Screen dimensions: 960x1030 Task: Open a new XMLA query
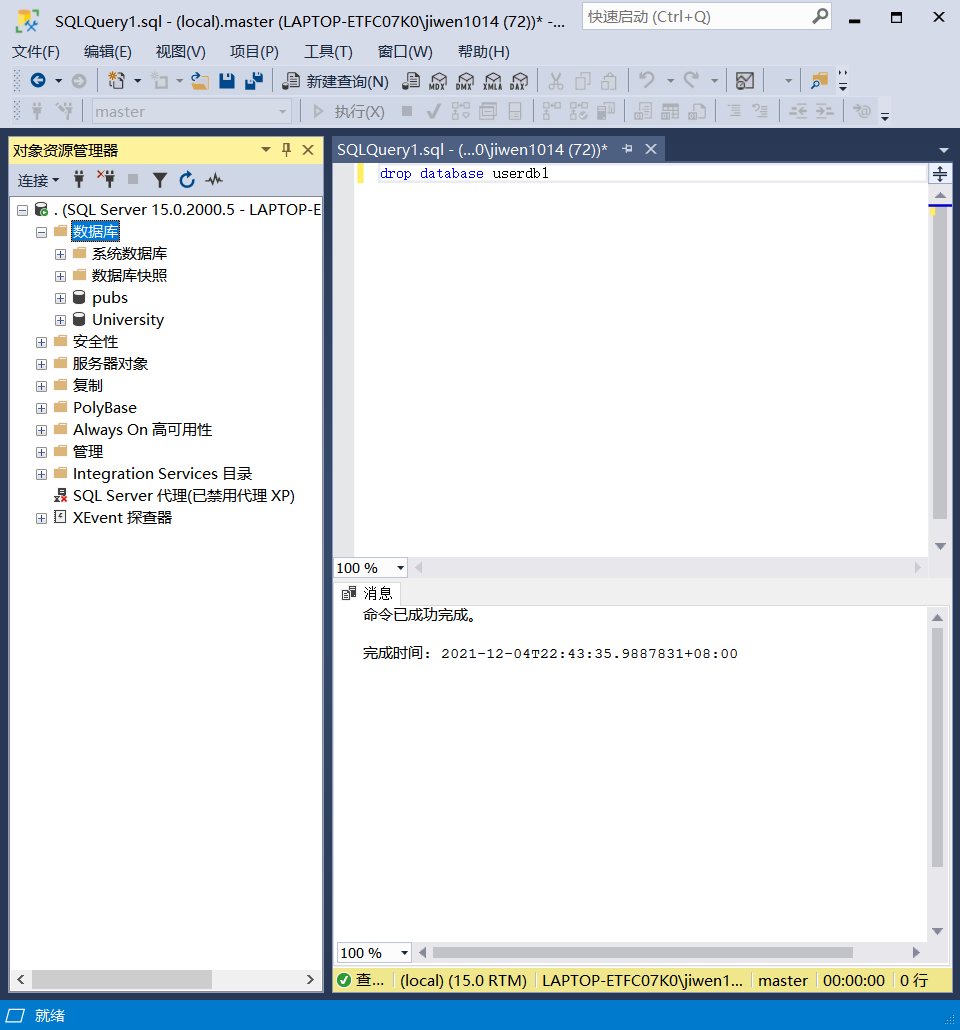click(x=492, y=81)
